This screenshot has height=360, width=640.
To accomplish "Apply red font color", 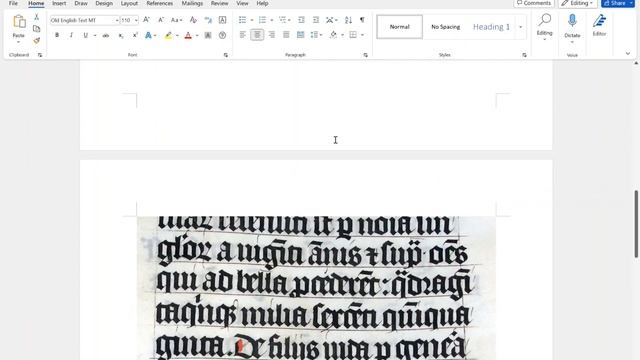I will click(x=188, y=36).
